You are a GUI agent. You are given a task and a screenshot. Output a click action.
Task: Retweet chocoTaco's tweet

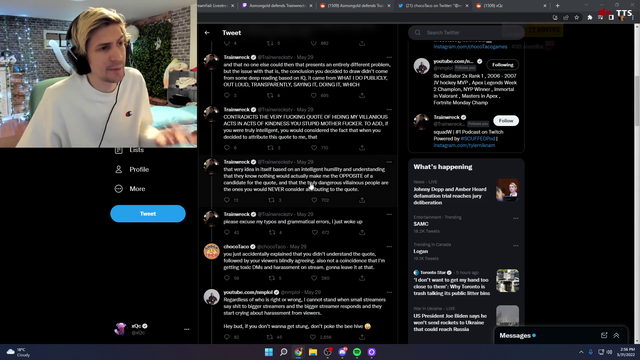pyautogui.click(x=271, y=278)
